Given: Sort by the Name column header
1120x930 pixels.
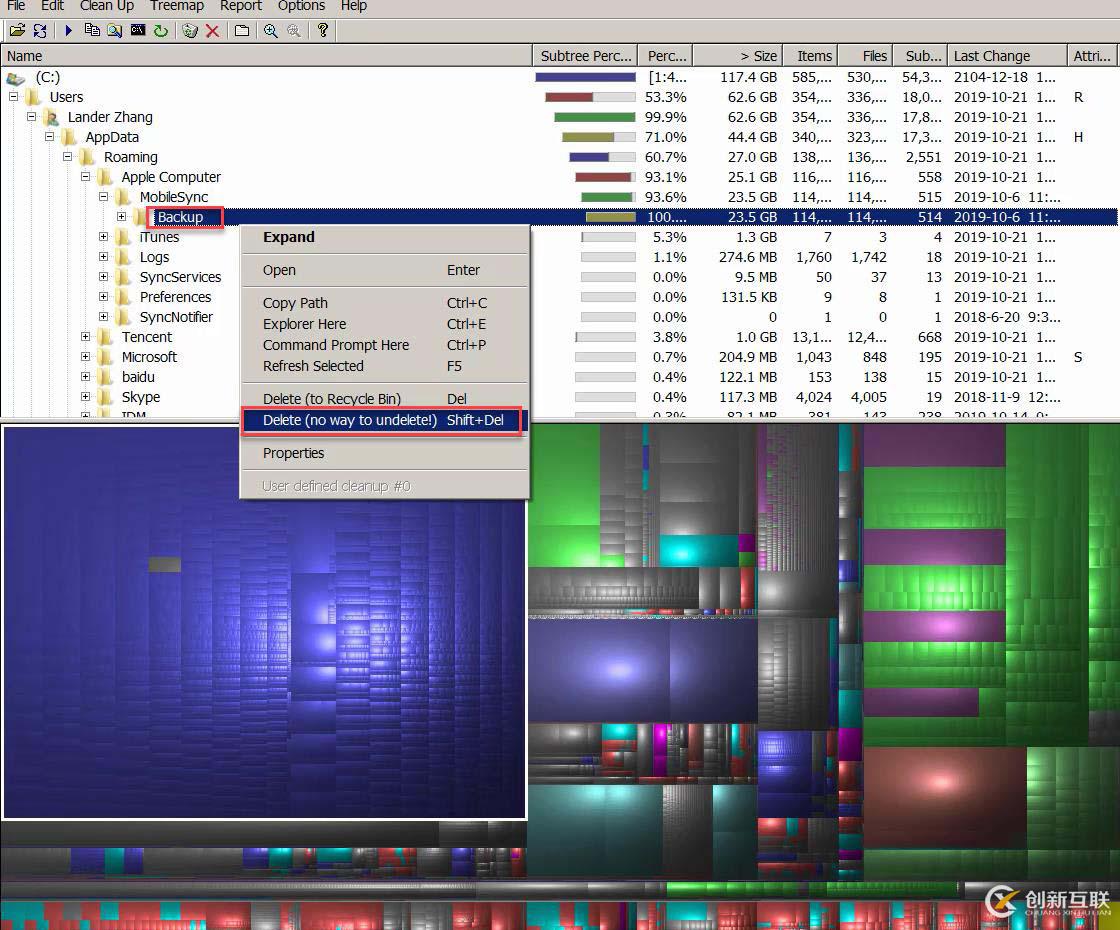Looking at the screenshot, I should (x=266, y=56).
